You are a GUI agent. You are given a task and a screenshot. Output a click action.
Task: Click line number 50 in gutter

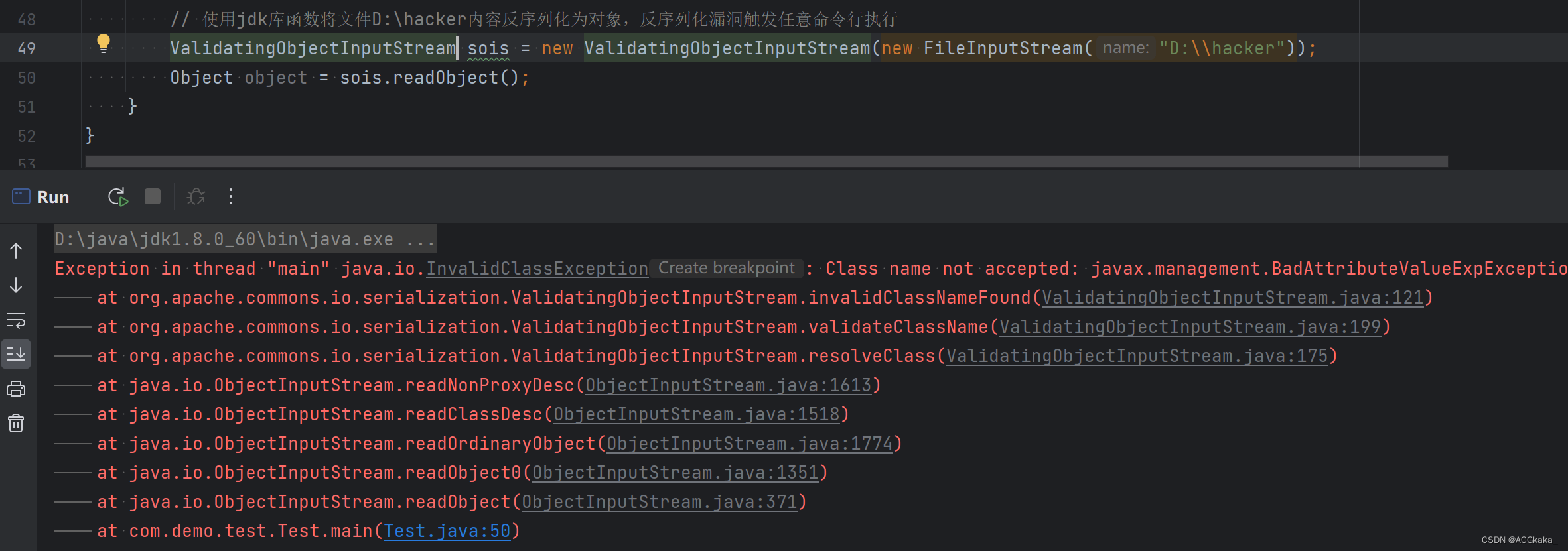(27, 78)
